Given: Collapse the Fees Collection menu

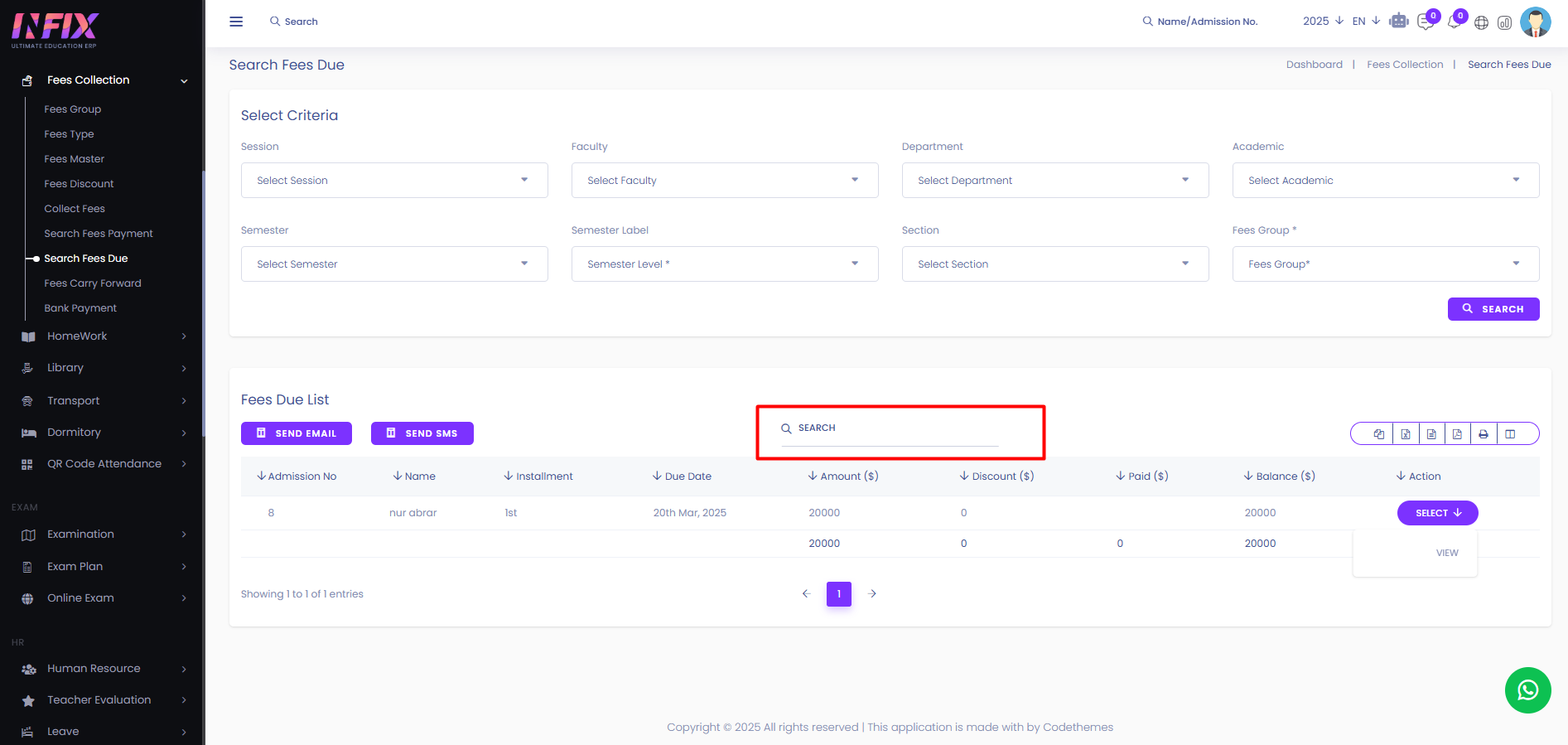Looking at the screenshot, I should click(103, 80).
